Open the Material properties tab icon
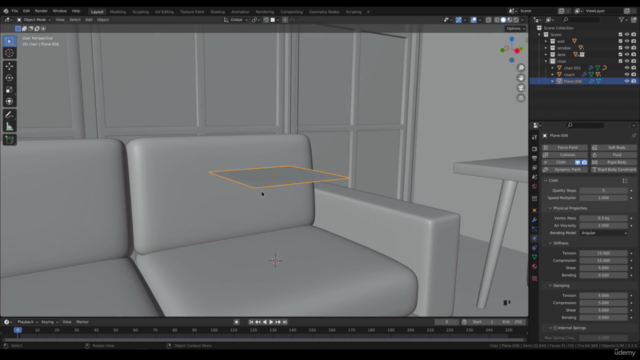This screenshot has height=360, width=640. click(x=534, y=267)
